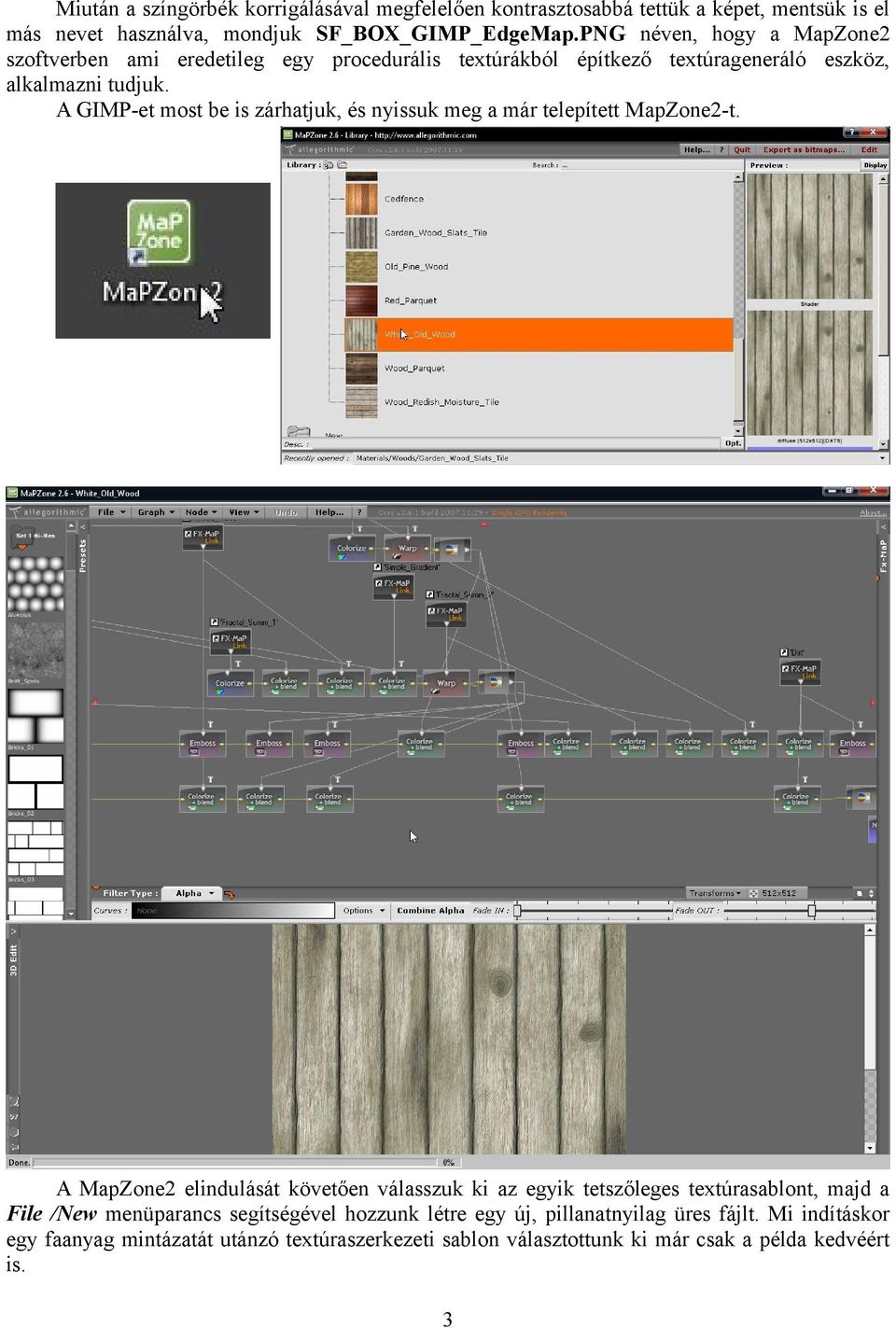Click the About... link
The image size is (896, 1328).
click(873, 512)
